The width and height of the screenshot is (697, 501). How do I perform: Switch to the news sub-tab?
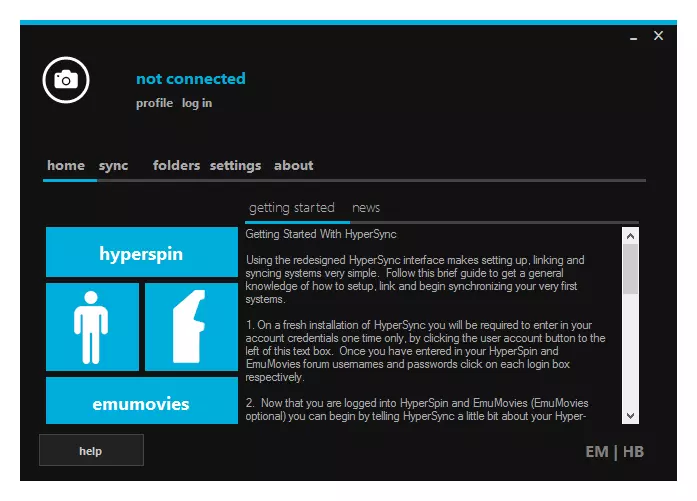(366, 208)
